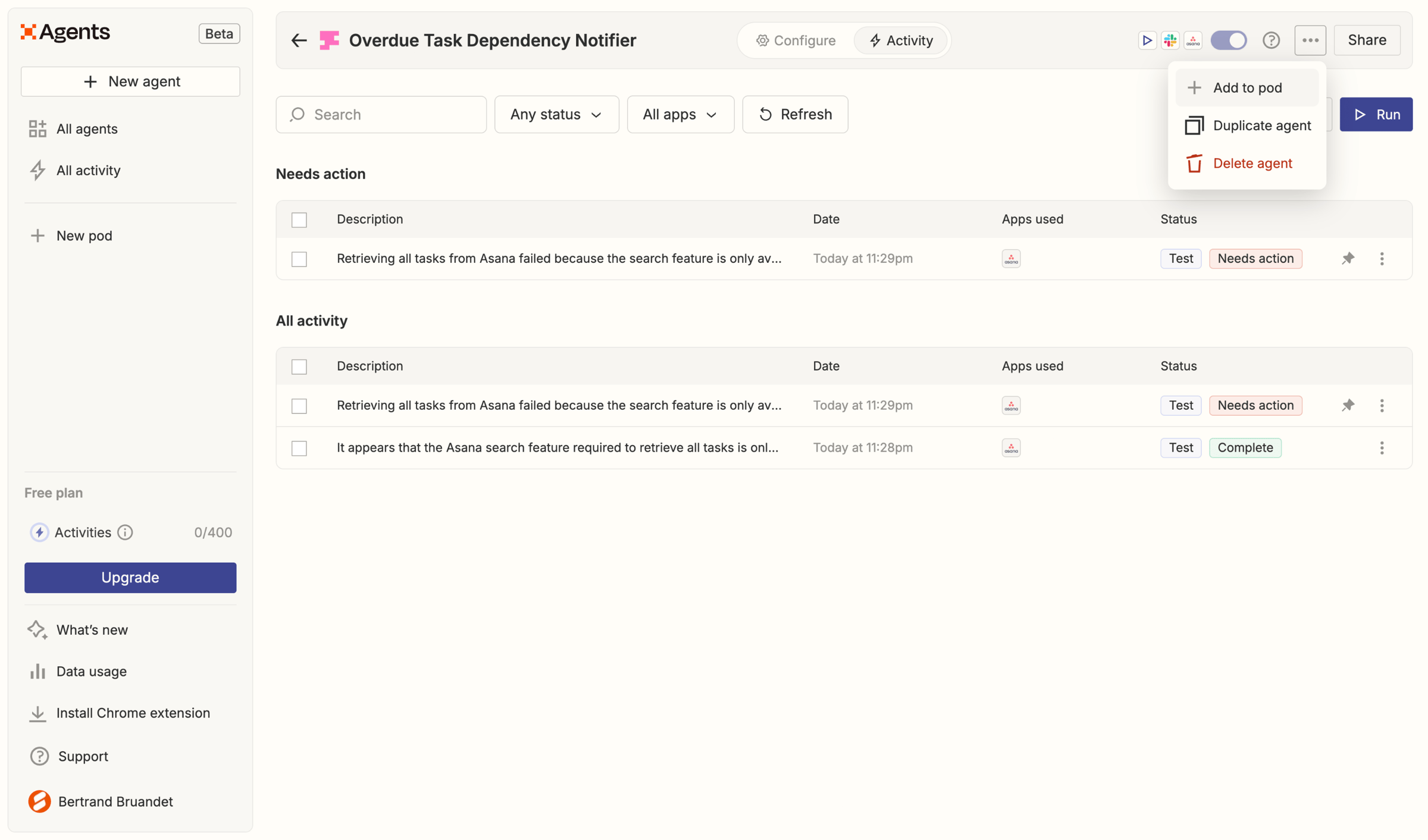Click the Run button
1428x840 pixels.
click(x=1376, y=114)
